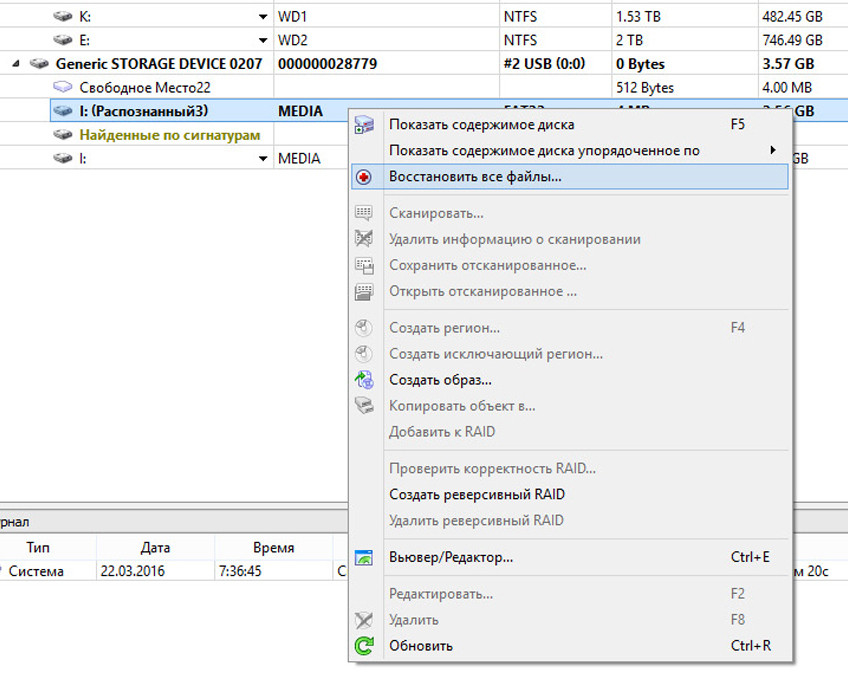
Task: Click the "Время" column header in the log
Action: [x=273, y=548]
